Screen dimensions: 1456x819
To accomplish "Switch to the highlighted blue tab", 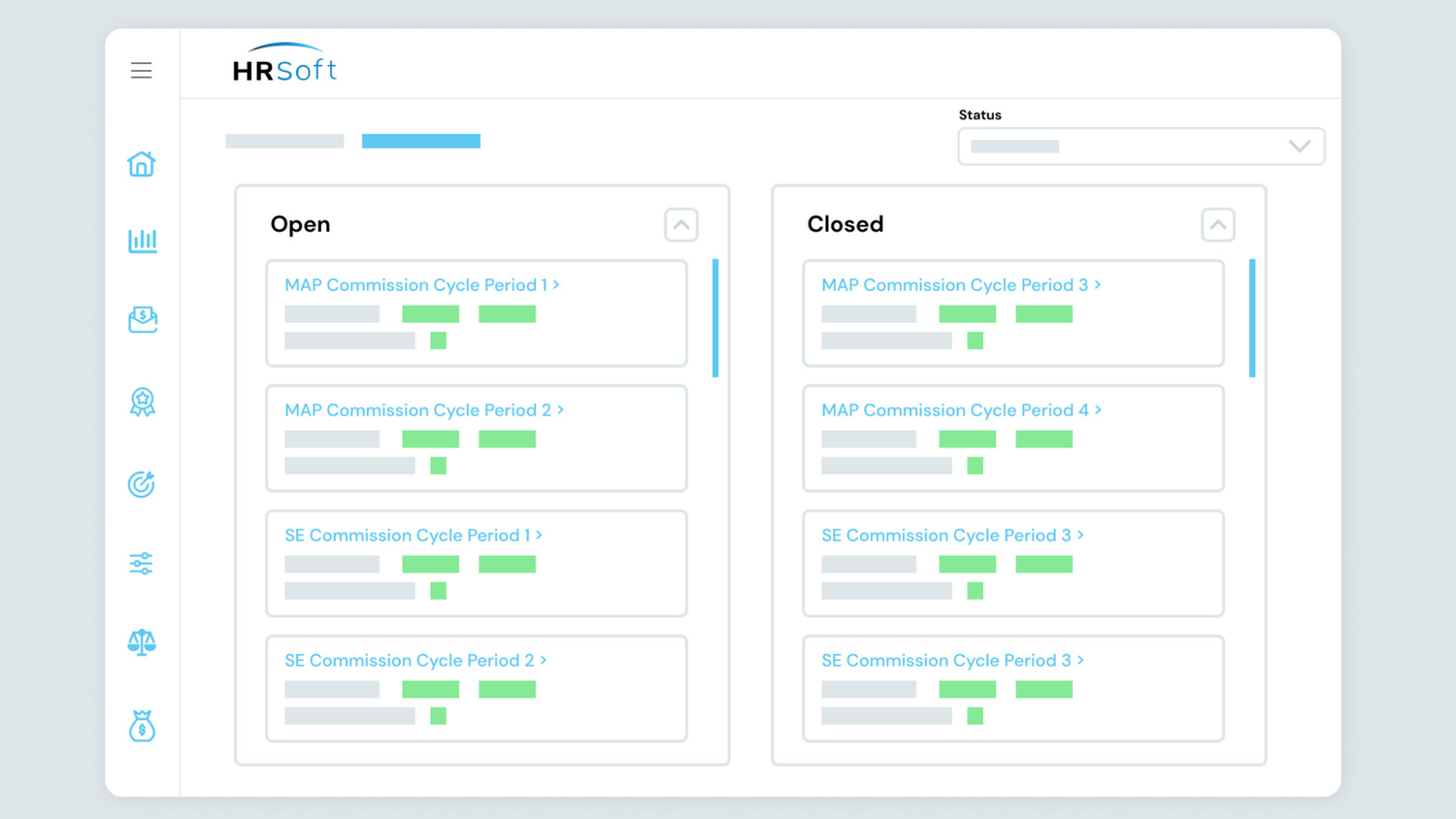I will coord(421,142).
